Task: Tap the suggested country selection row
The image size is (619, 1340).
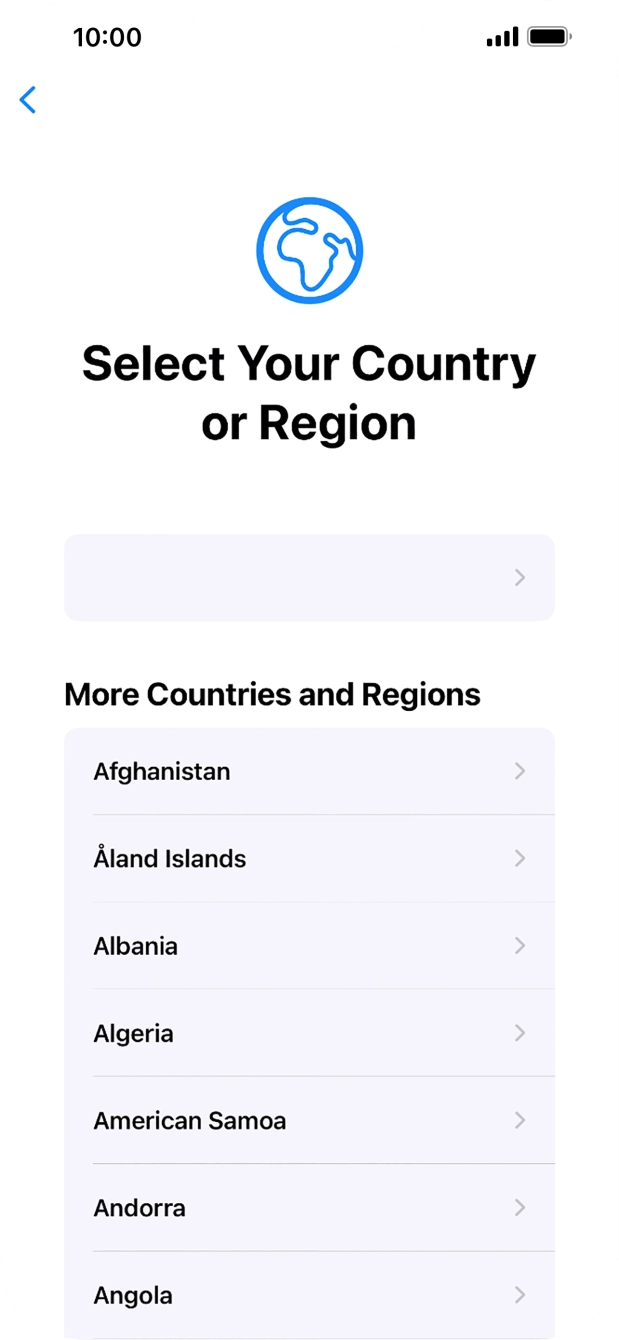Action: click(309, 578)
